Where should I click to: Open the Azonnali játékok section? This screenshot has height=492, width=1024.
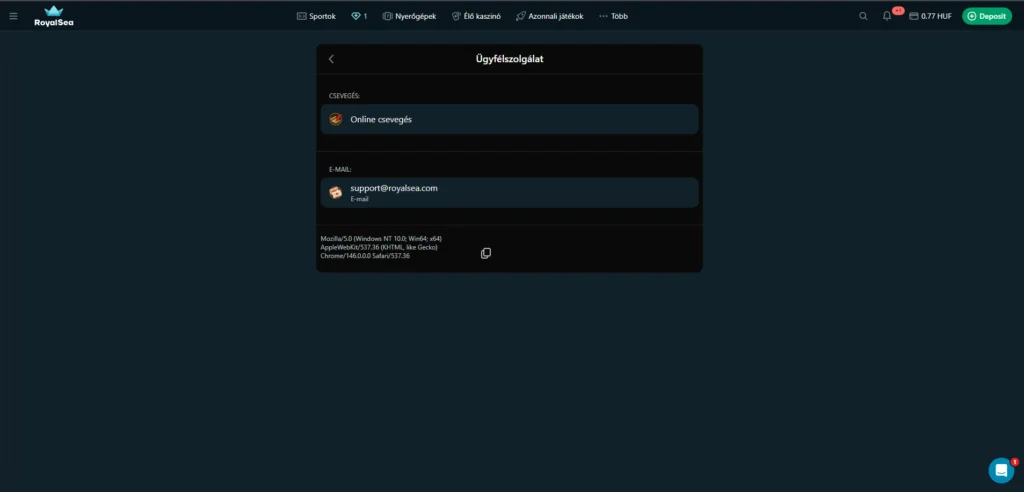point(549,16)
